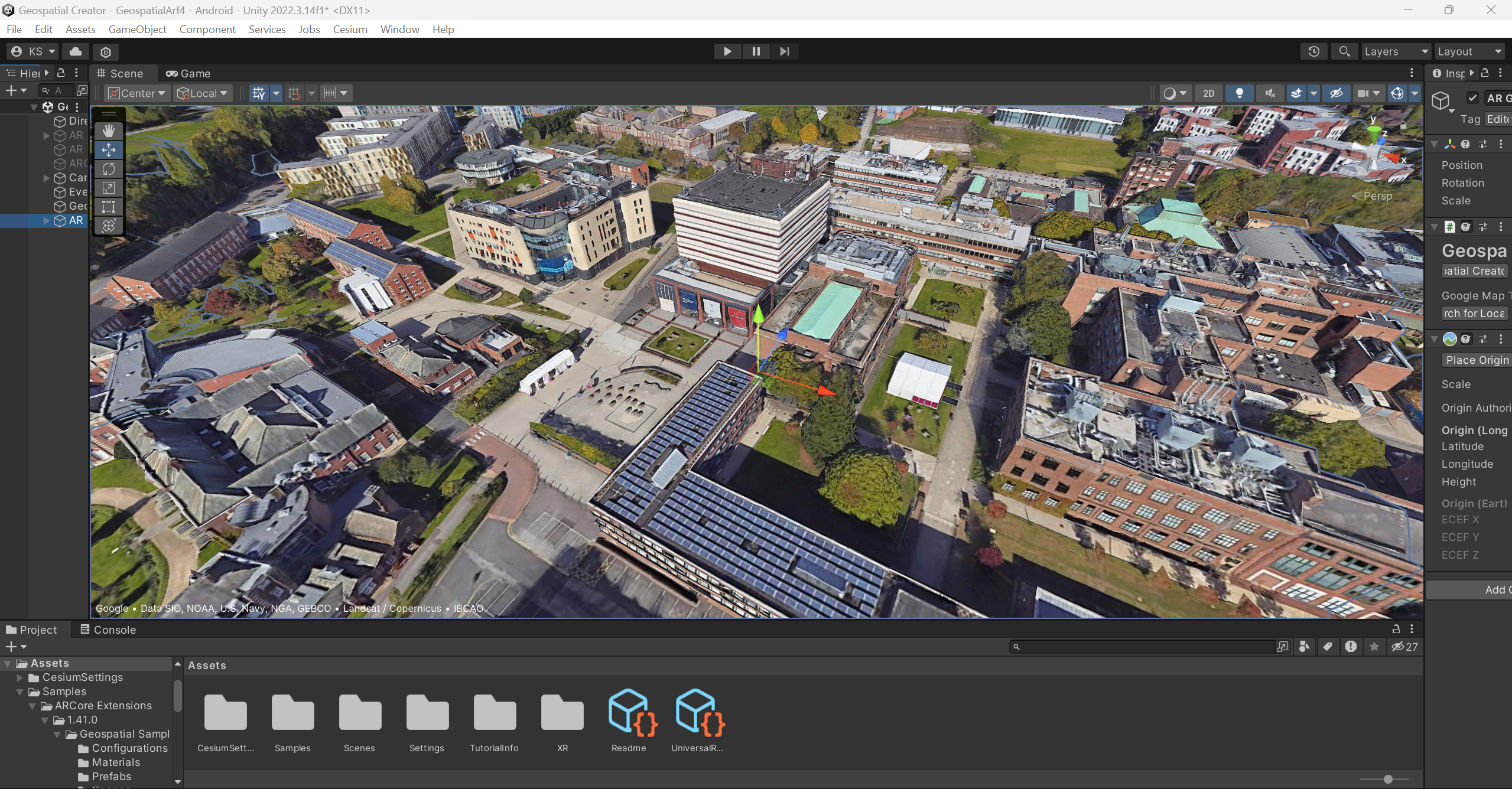Open the Unity Cloud button
The image size is (1512, 789).
pos(76,51)
